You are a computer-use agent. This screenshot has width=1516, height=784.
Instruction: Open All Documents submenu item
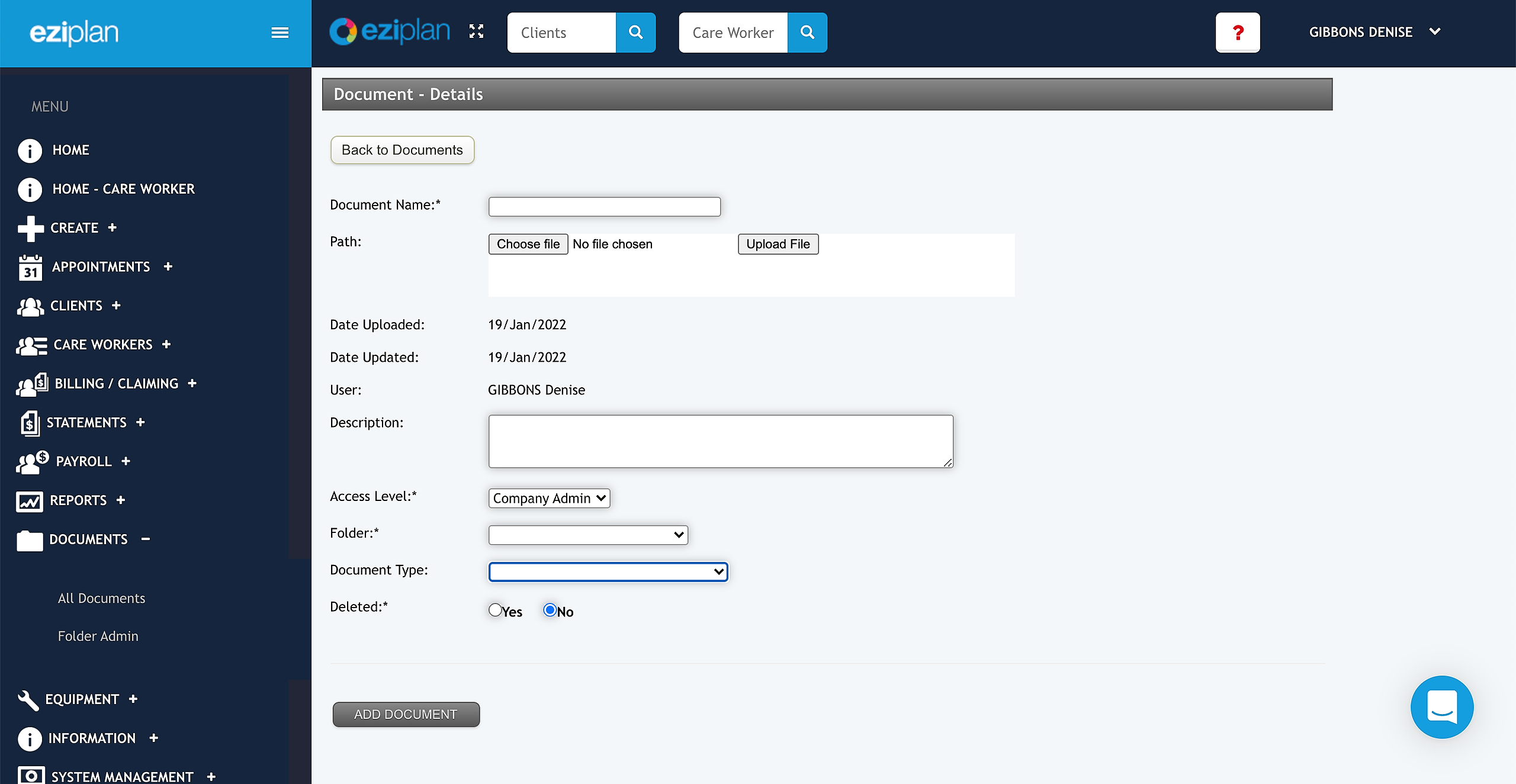[x=101, y=598]
